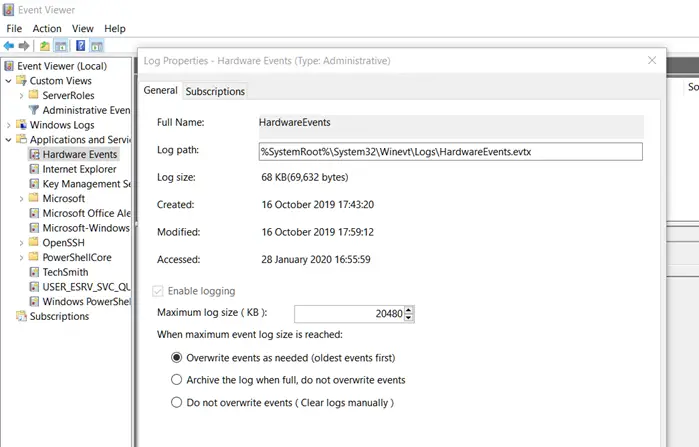Image resolution: width=699 pixels, height=447 pixels.
Task: Increase maximum log size with up arrow
Action: coord(410,309)
